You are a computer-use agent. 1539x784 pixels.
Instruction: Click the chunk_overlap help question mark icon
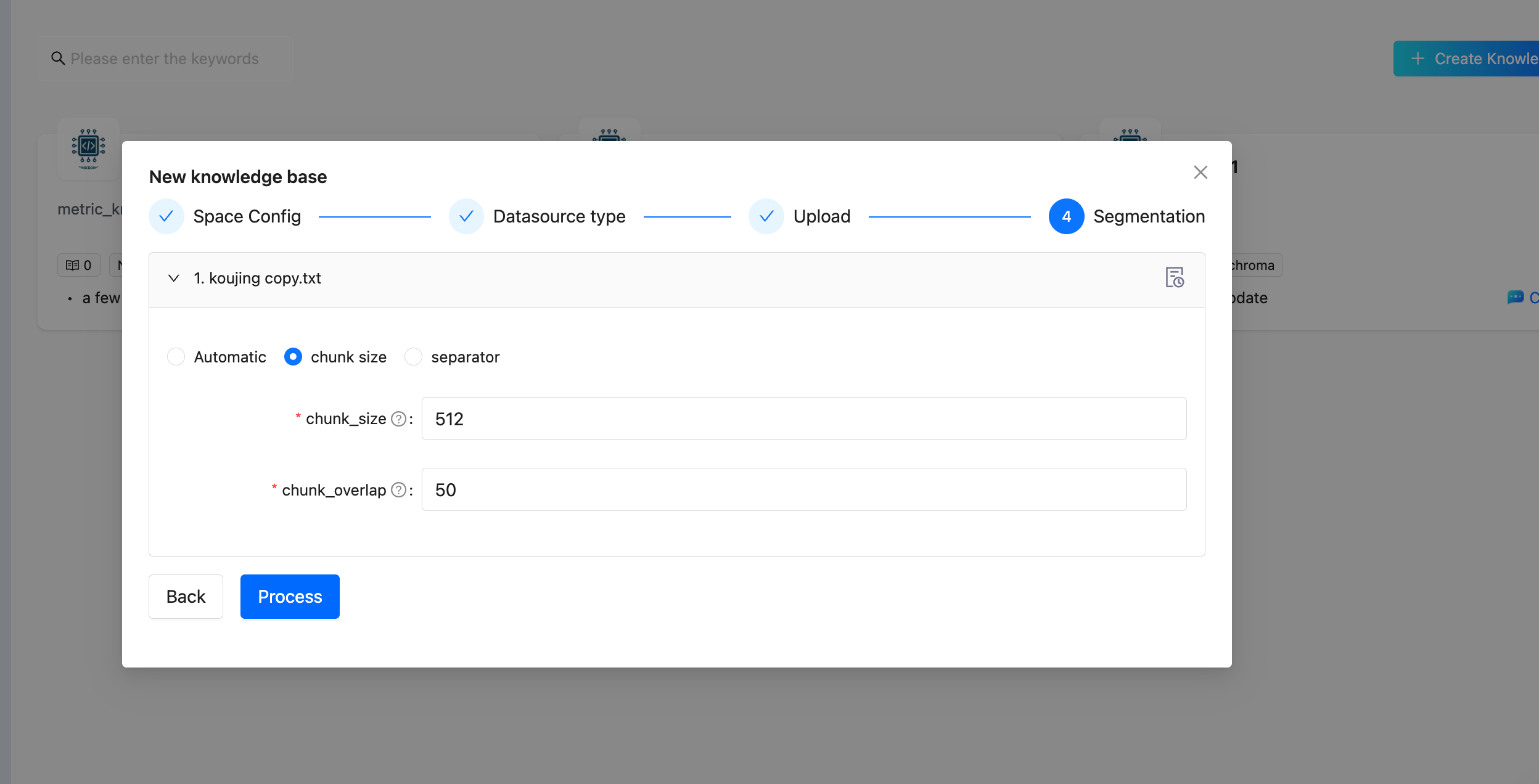pos(399,490)
